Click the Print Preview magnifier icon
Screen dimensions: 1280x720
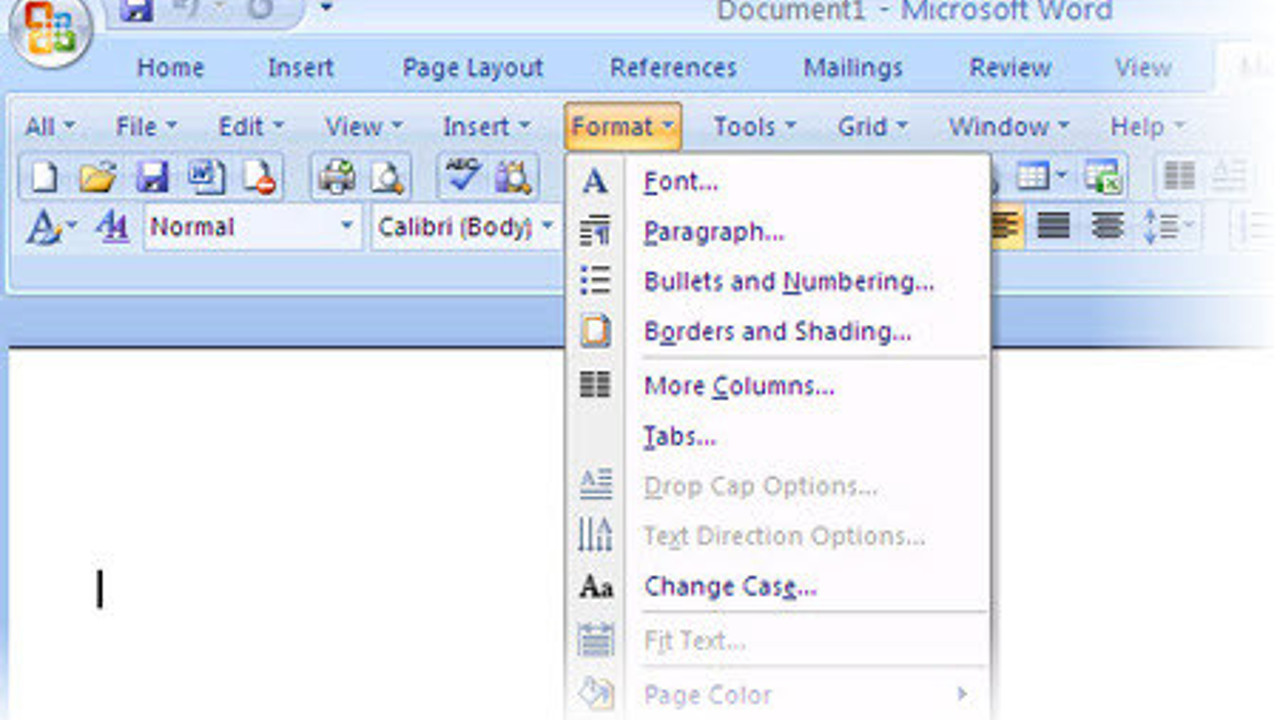(x=386, y=177)
